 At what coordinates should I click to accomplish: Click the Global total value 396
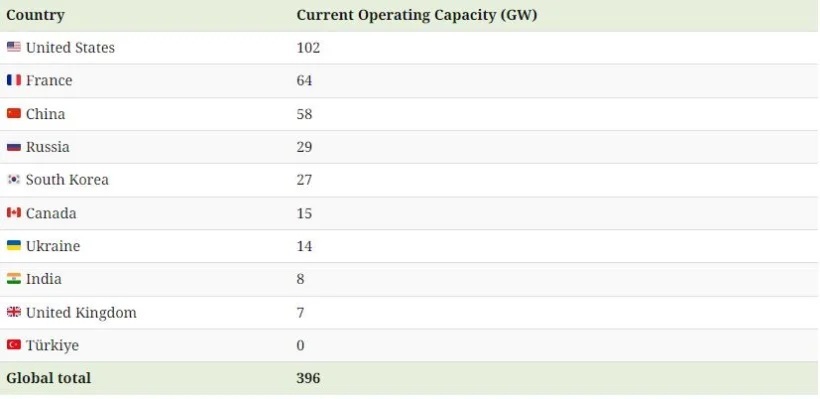pos(308,378)
